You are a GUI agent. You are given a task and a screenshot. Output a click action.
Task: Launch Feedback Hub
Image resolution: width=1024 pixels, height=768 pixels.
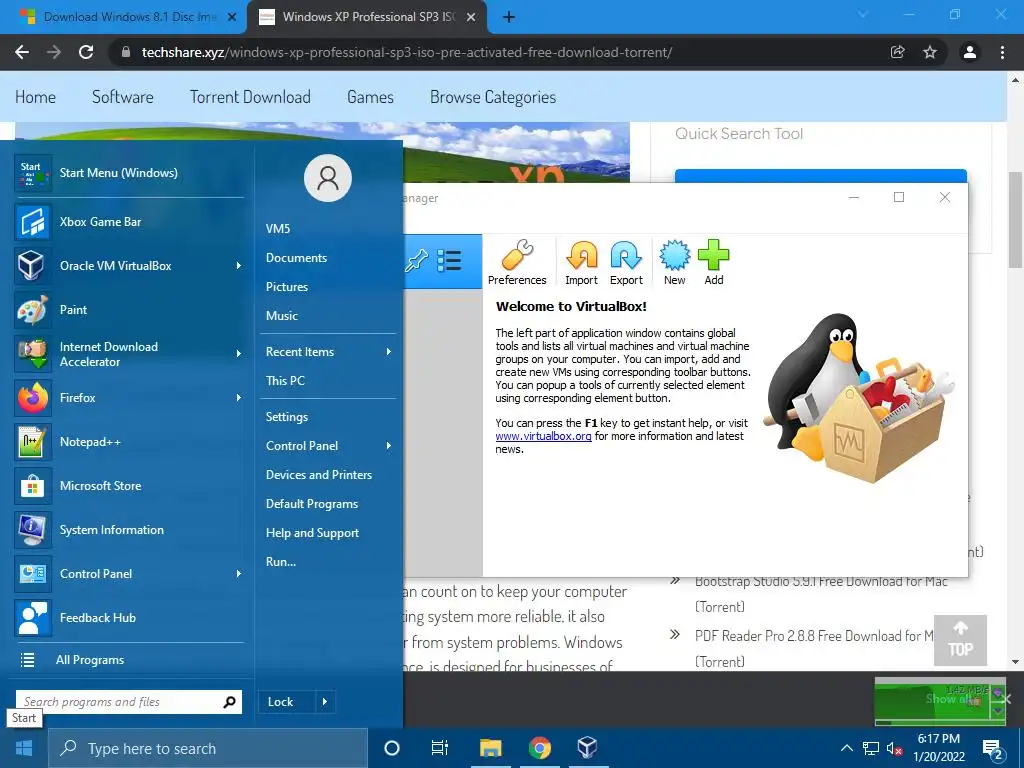(129, 618)
